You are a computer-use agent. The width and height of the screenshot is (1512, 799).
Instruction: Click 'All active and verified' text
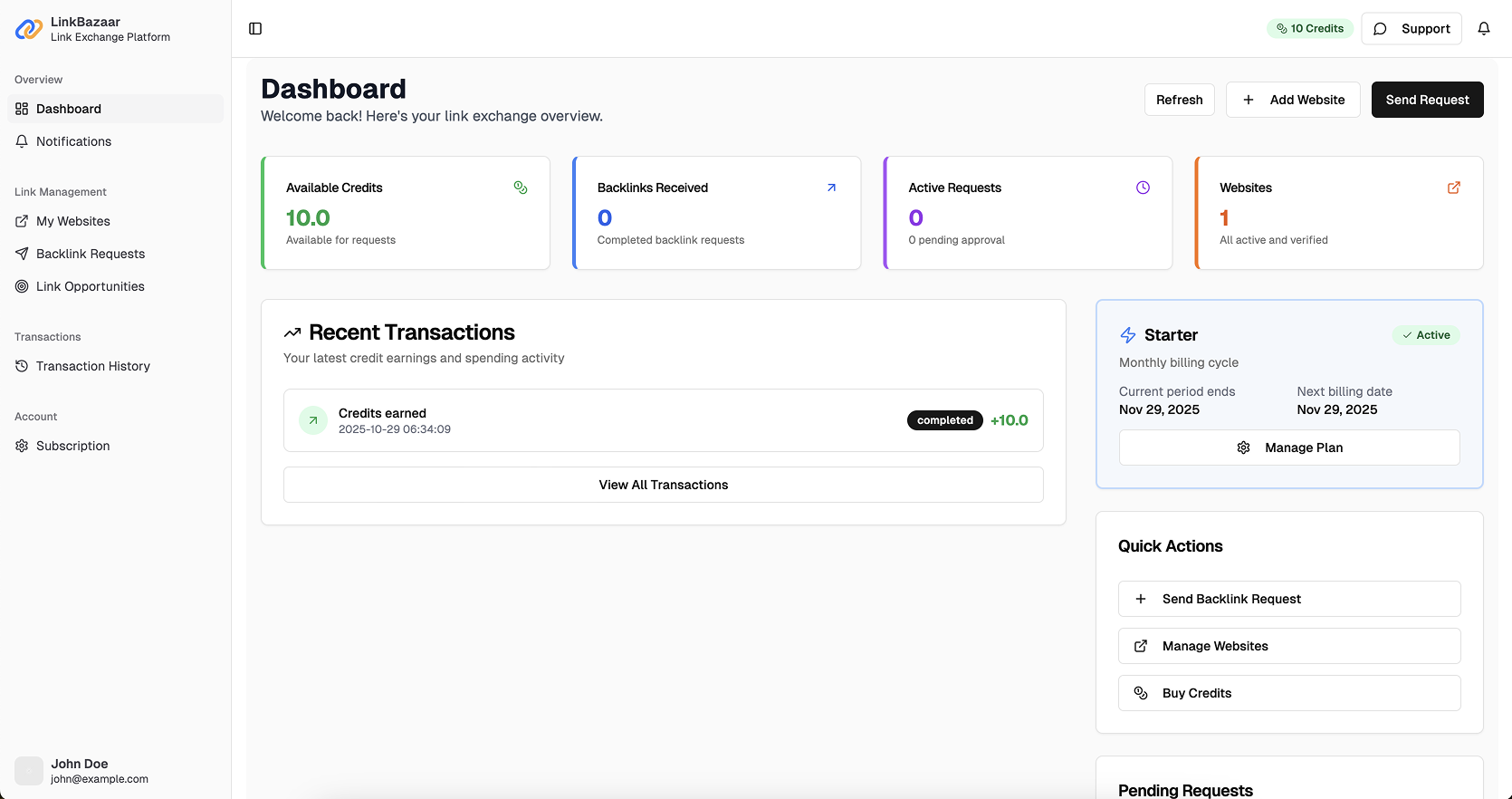coord(1274,240)
